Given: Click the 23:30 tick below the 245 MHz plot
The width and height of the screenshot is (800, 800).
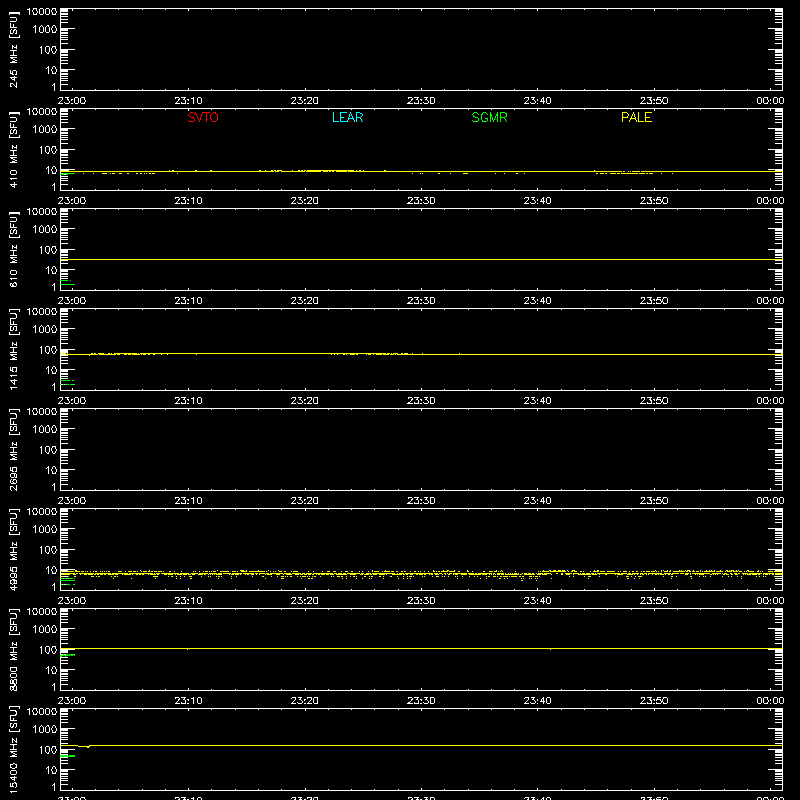Looking at the screenshot, I should coord(421,101).
